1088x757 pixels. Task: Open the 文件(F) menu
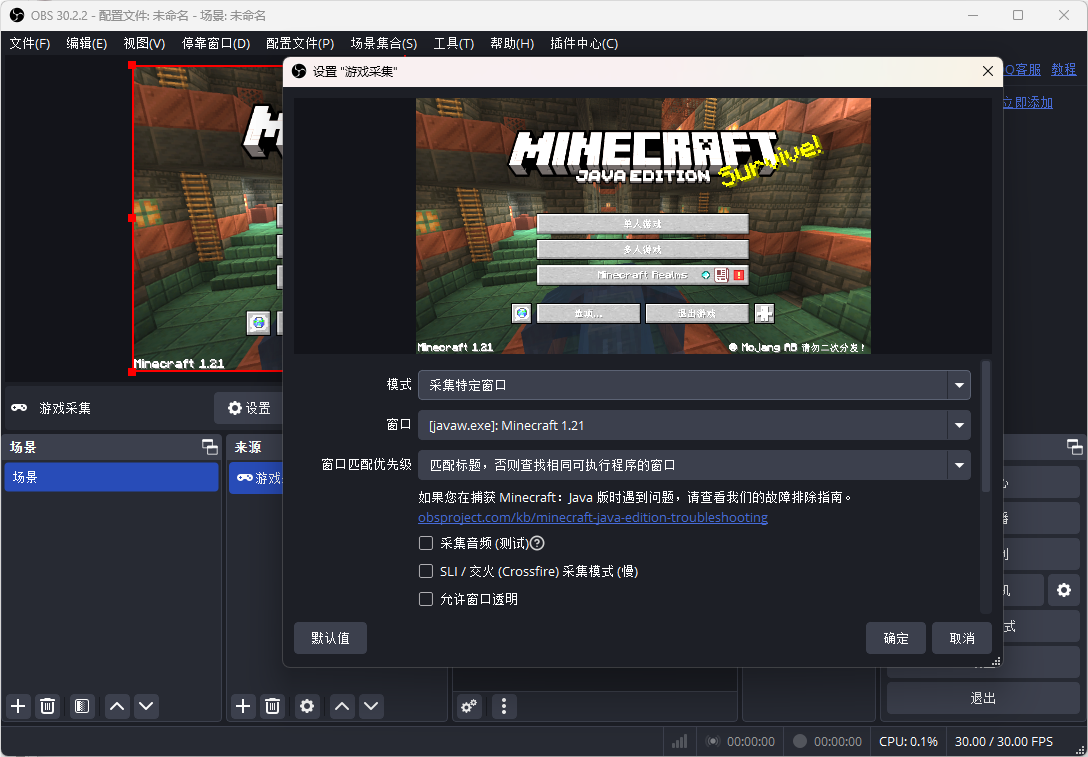tap(30, 44)
